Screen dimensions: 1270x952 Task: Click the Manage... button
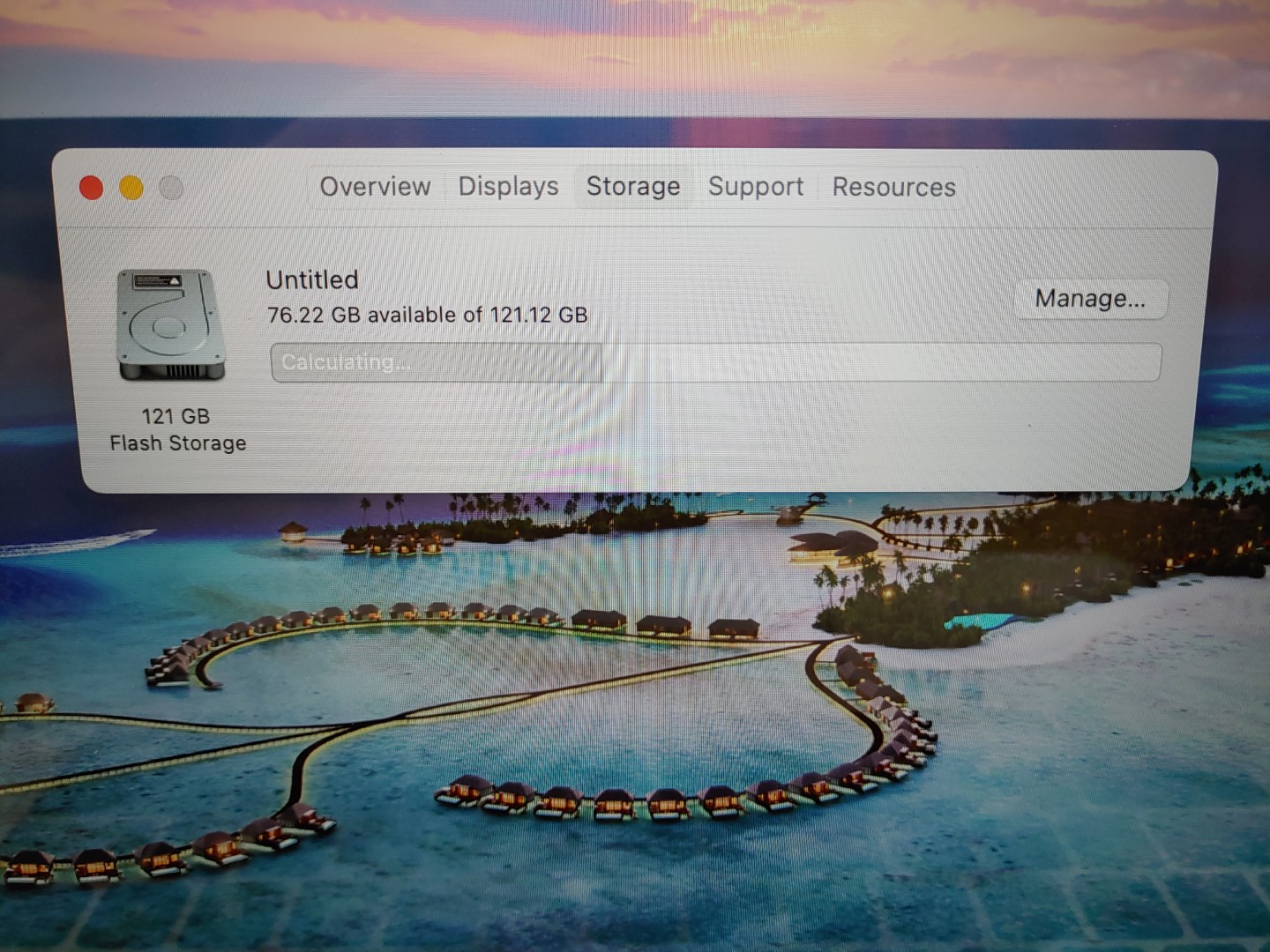[x=1090, y=299]
